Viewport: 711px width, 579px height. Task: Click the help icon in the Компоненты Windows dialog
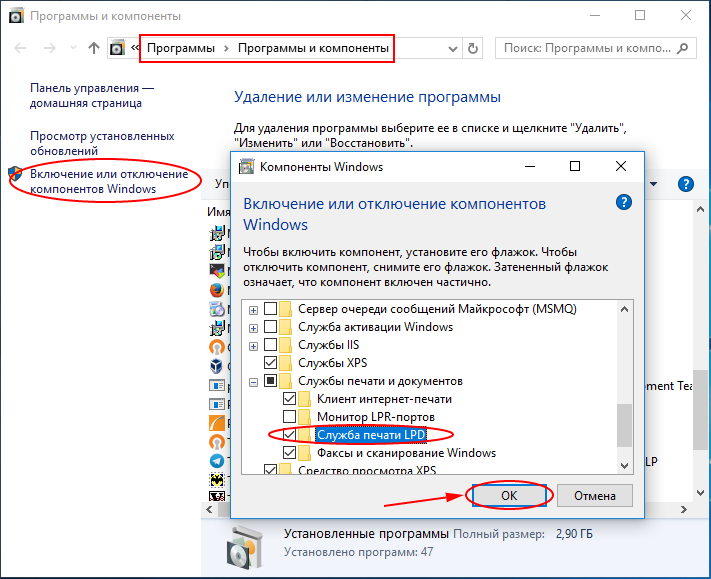click(624, 202)
